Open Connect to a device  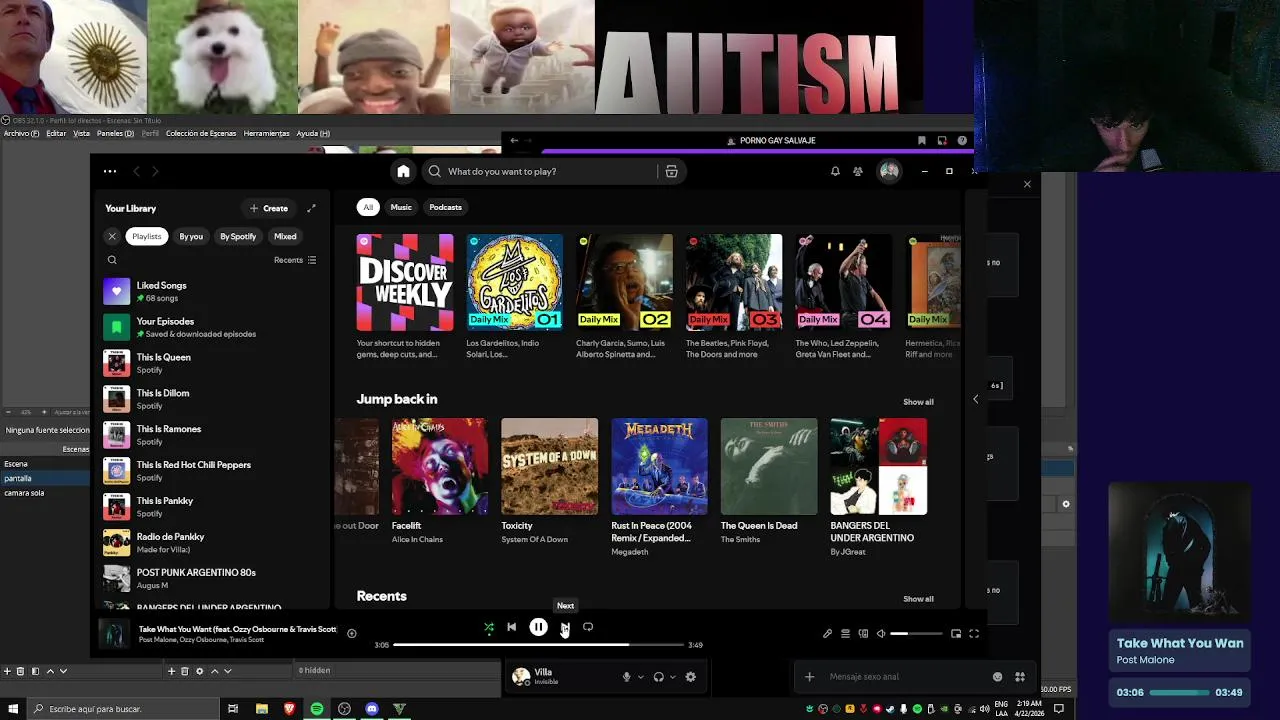(863, 633)
